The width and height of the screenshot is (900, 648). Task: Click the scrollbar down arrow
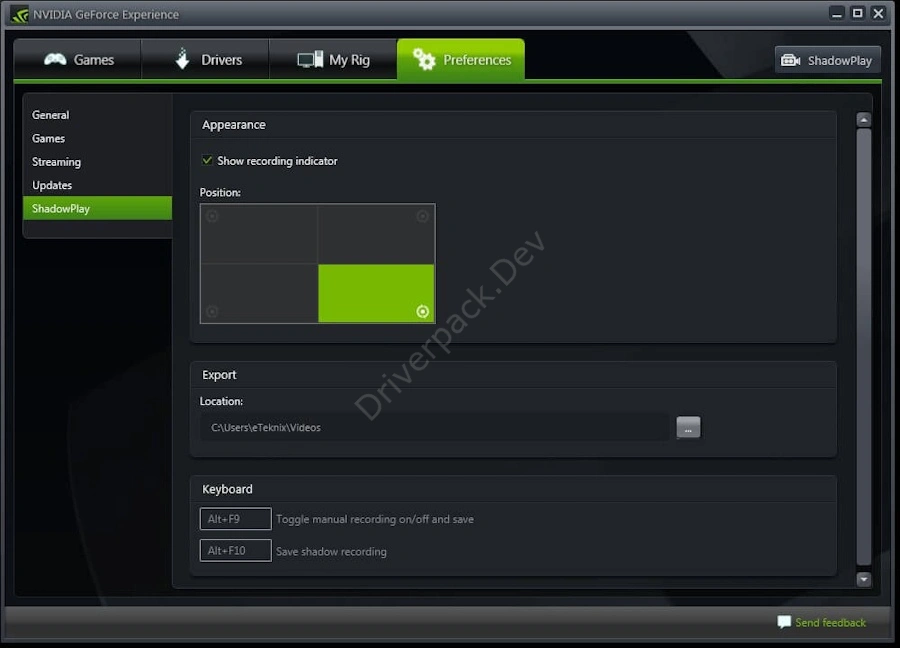[864, 580]
